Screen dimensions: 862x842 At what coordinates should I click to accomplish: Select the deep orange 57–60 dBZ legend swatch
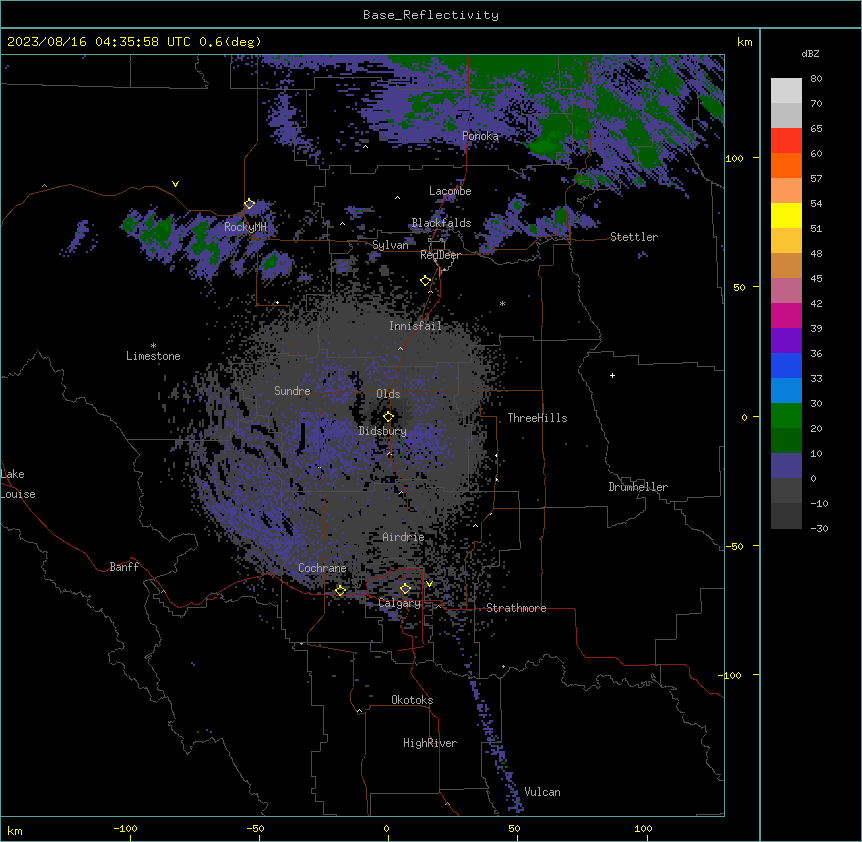tap(786, 165)
